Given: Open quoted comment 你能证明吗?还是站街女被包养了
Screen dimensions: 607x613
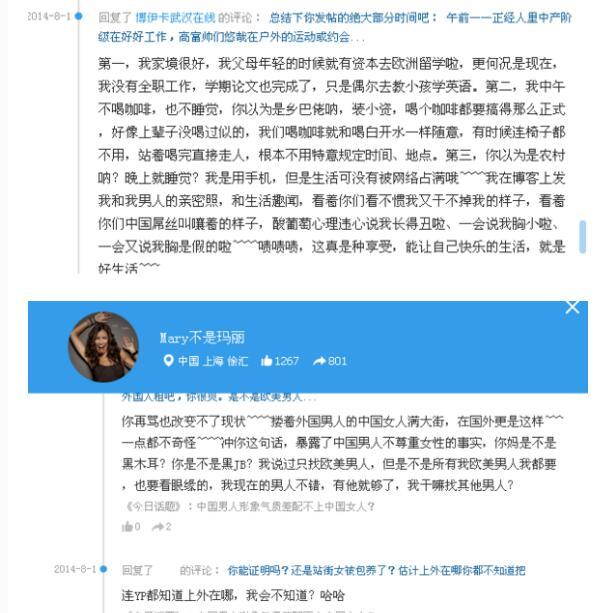Looking at the screenshot, I should coord(376,570).
